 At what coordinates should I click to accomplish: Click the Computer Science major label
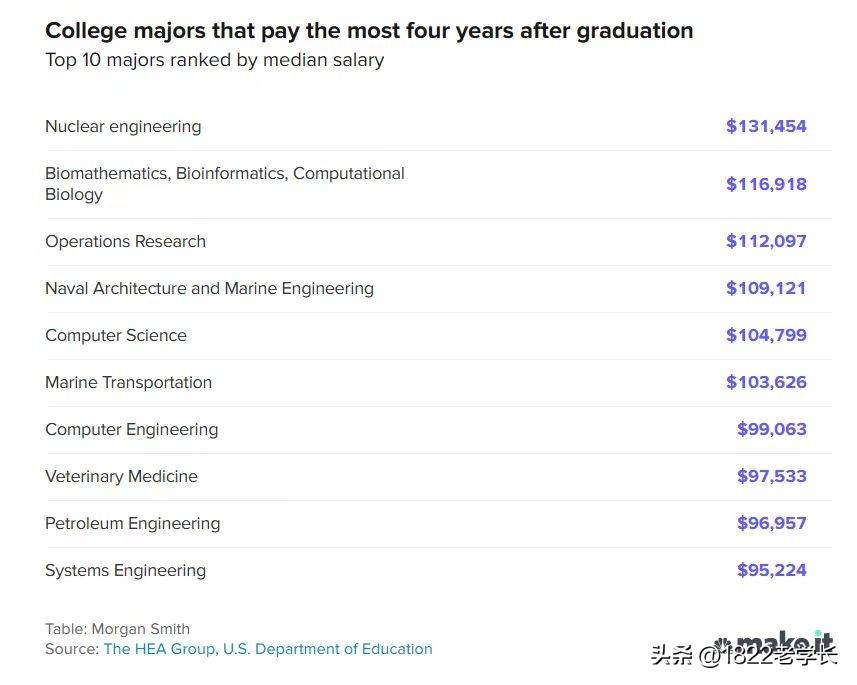click(x=116, y=335)
